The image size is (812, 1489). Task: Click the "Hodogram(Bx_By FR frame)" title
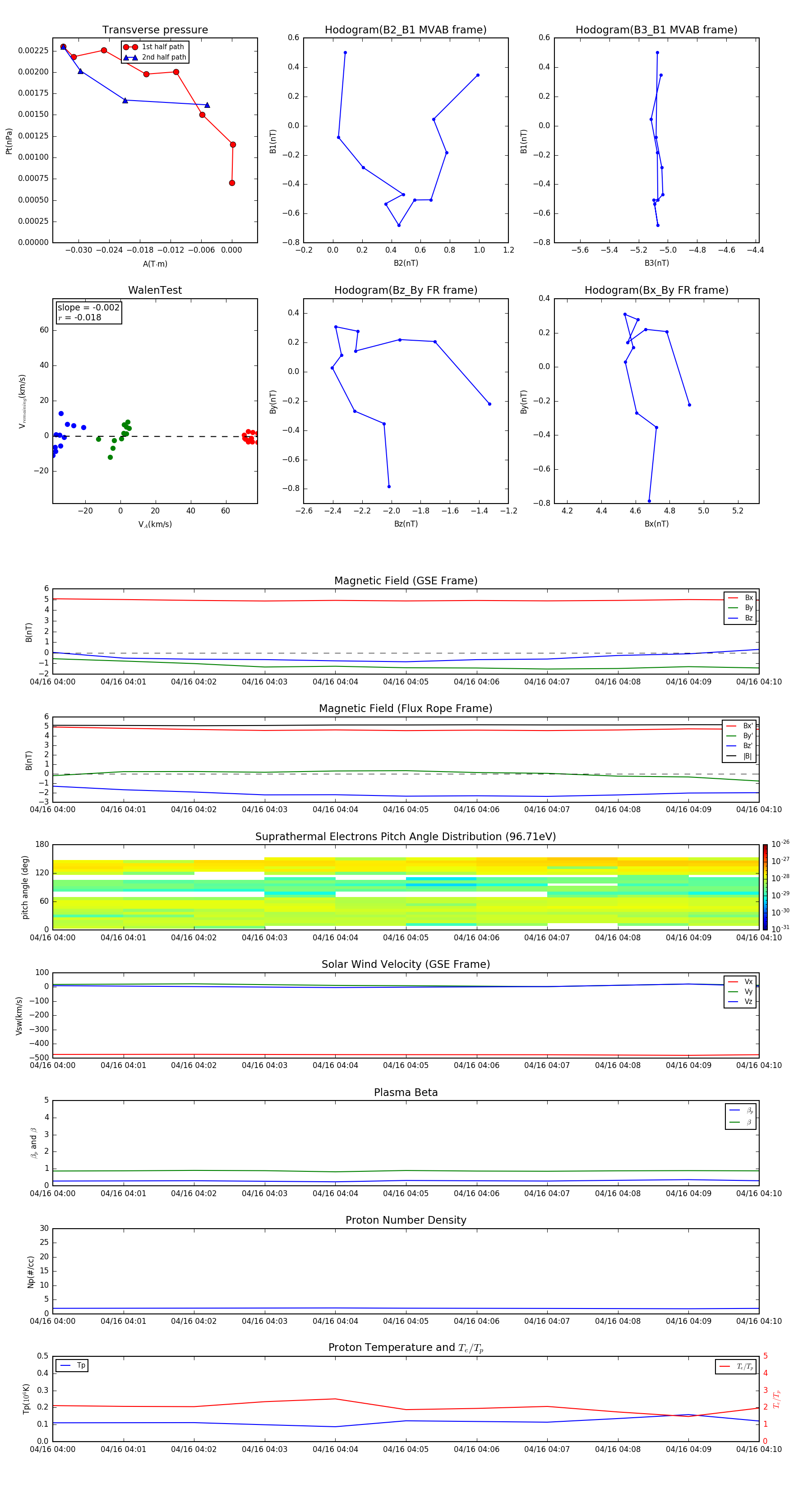tap(656, 290)
